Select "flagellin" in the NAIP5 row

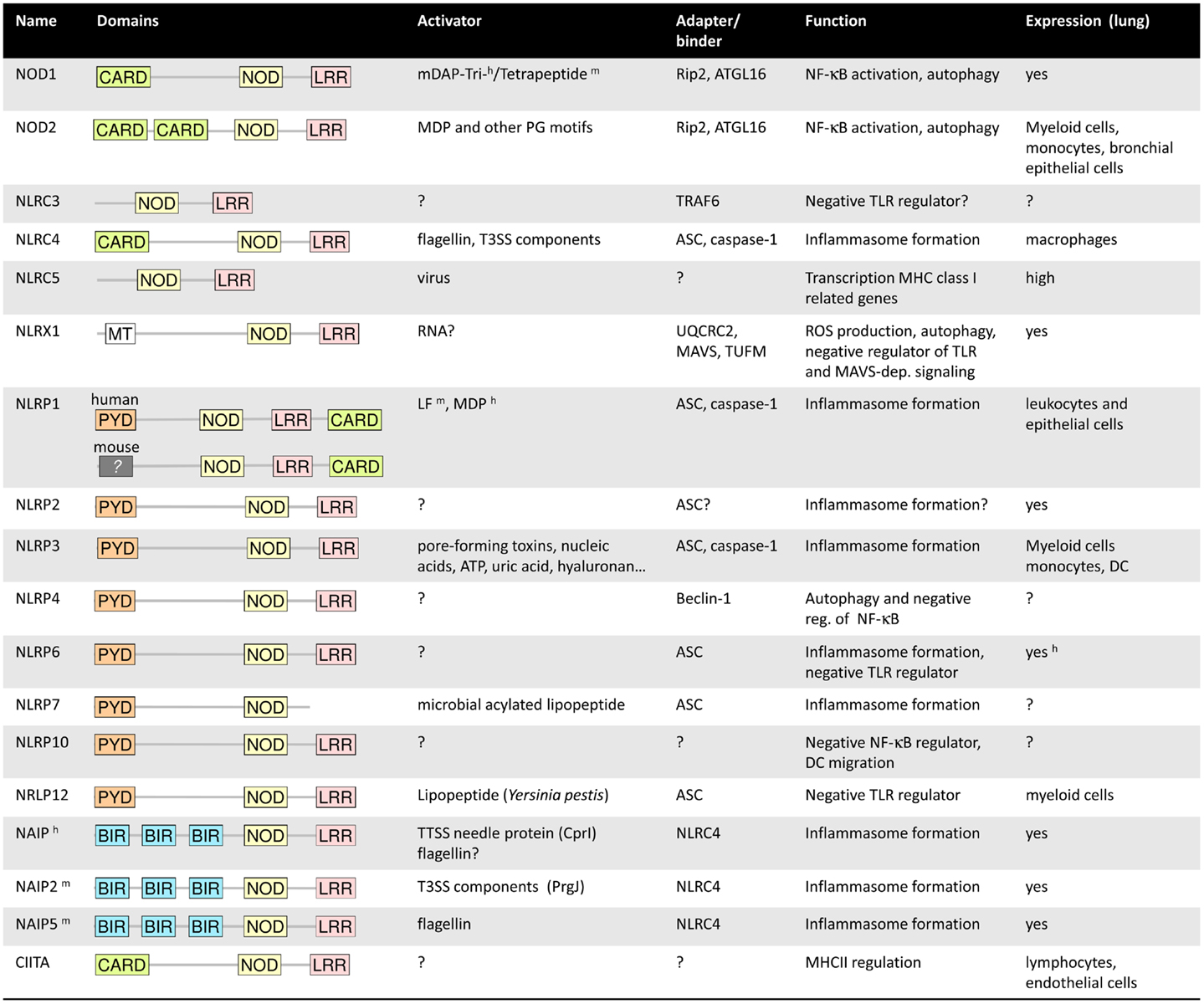click(x=443, y=924)
